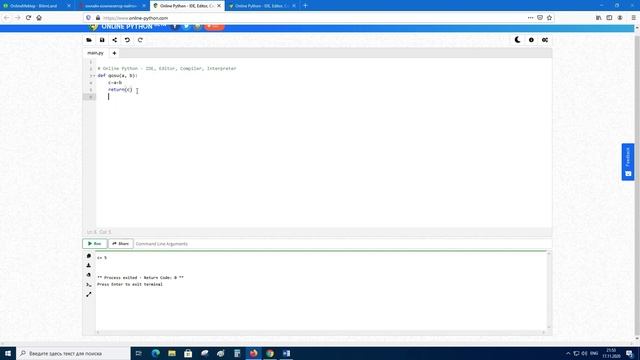Click the terminal vertical scrollbar
The image size is (640, 360).
[x=549, y=291]
